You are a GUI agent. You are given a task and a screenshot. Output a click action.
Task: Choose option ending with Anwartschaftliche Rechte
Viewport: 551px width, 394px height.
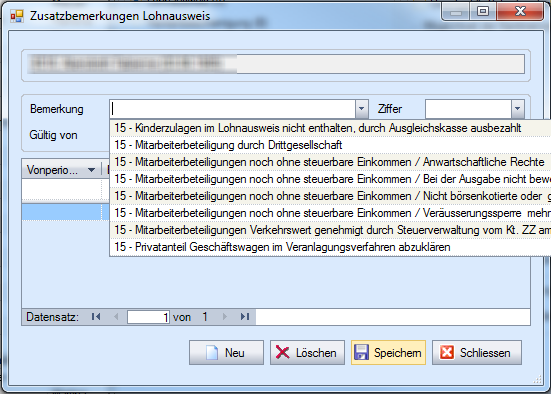pos(330,162)
